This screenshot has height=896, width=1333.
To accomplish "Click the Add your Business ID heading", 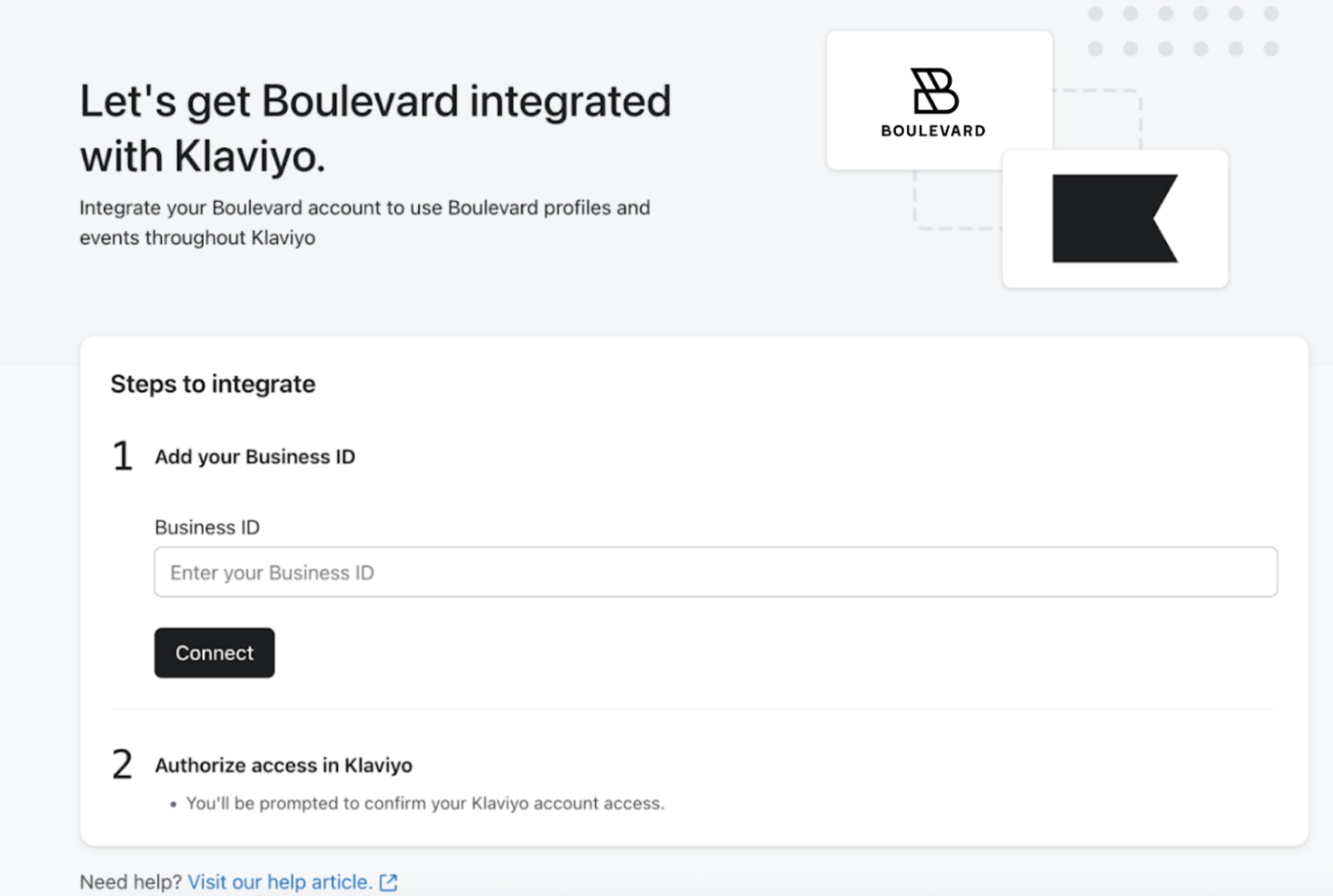I will click(255, 457).
